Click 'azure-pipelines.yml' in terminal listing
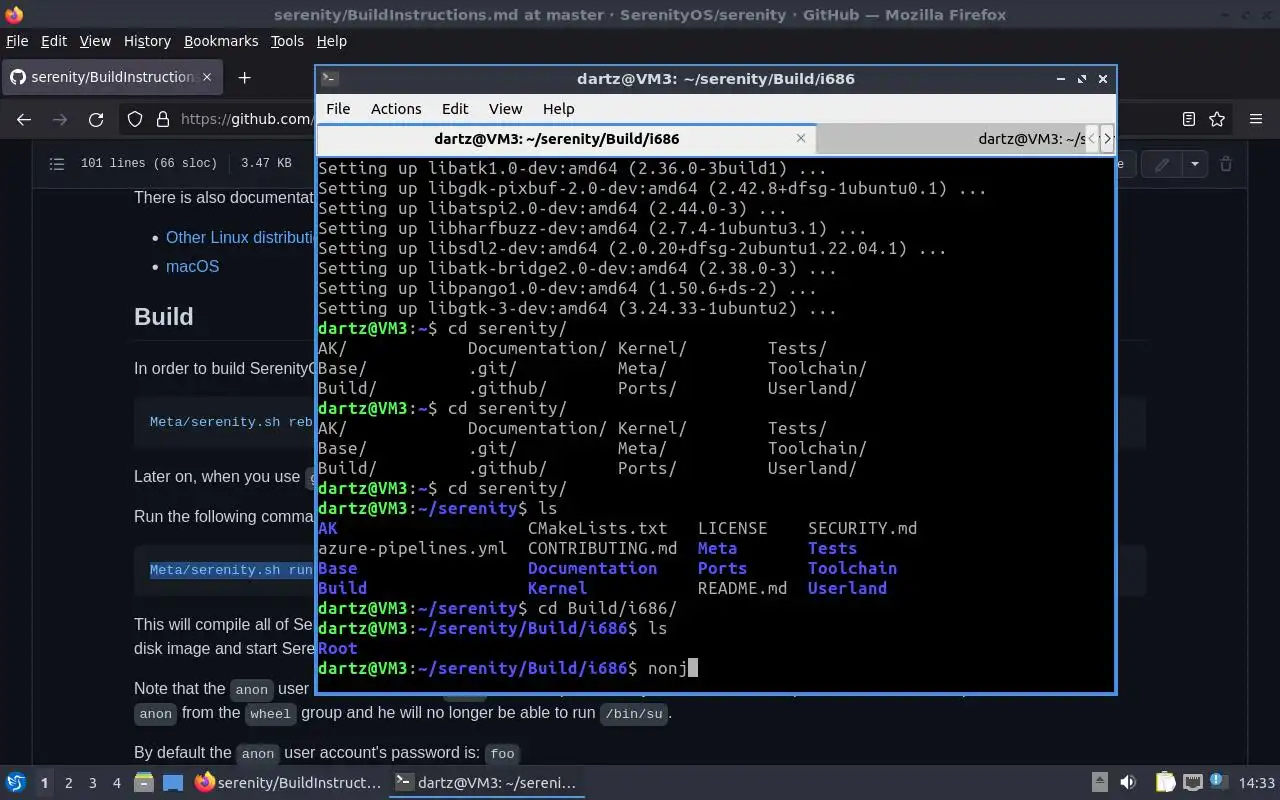 pyautogui.click(x=412, y=548)
